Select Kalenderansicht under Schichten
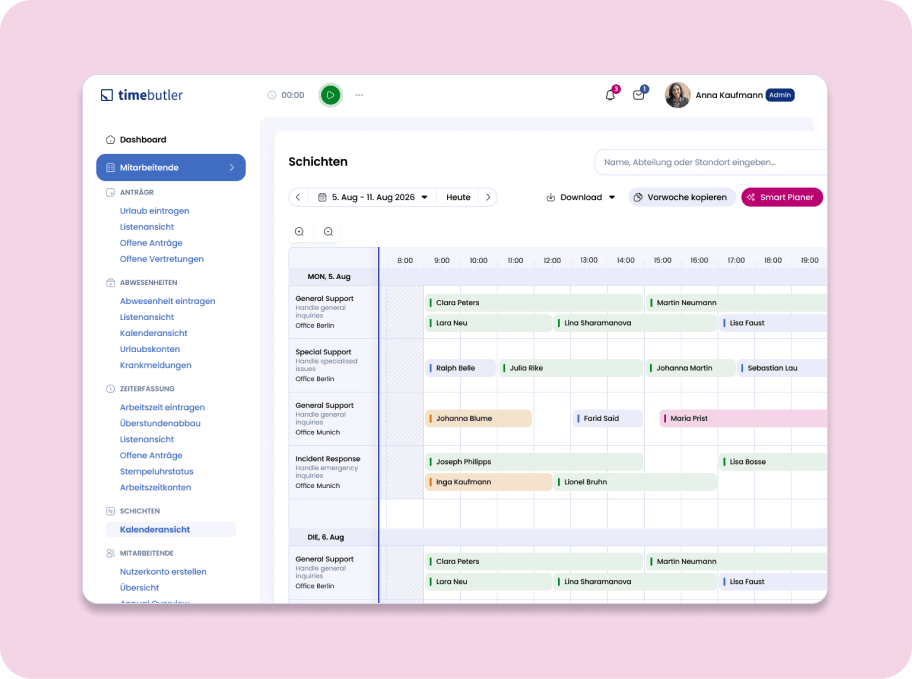This screenshot has width=912, height=679. click(155, 529)
